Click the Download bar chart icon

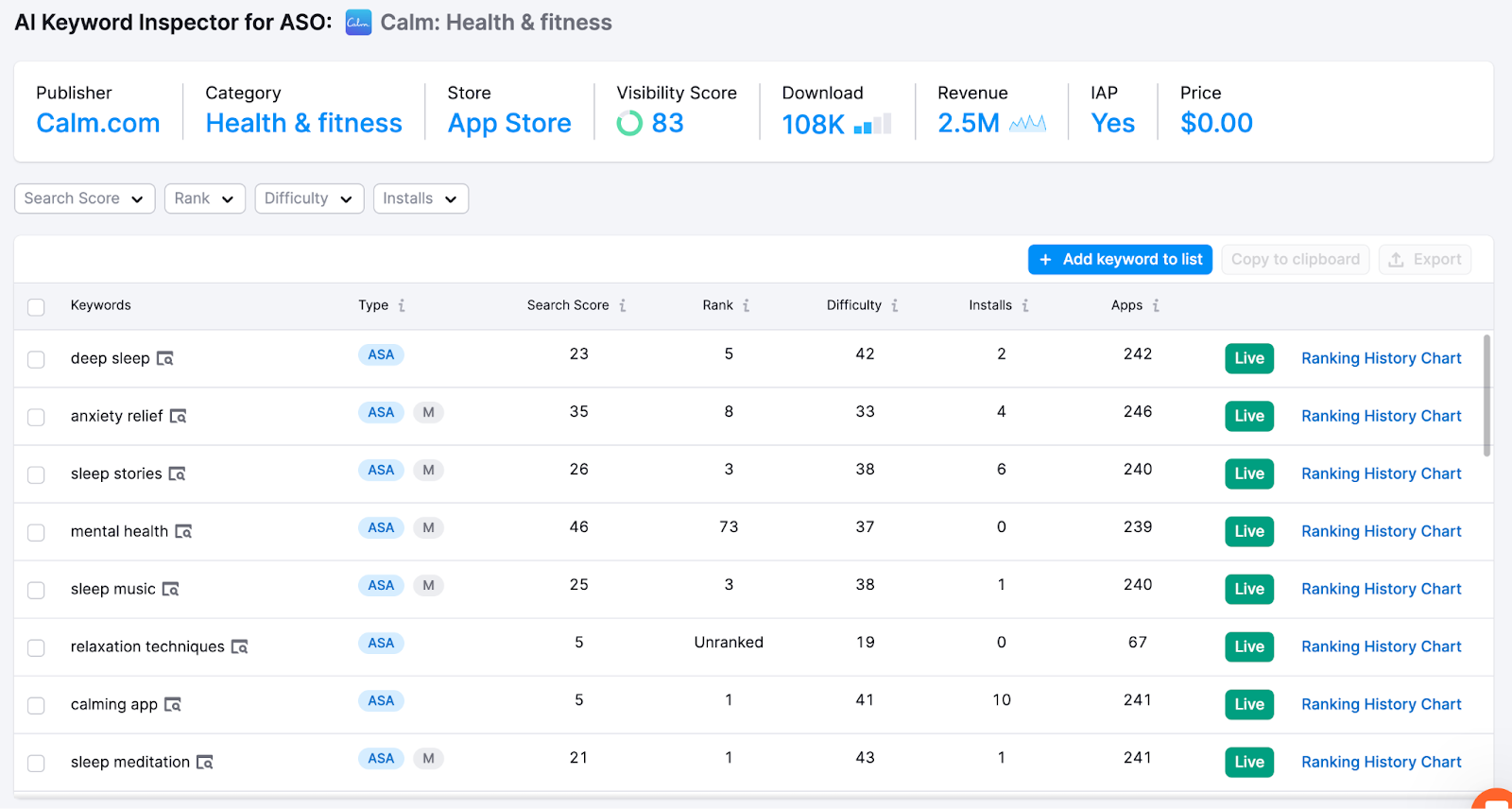873,124
